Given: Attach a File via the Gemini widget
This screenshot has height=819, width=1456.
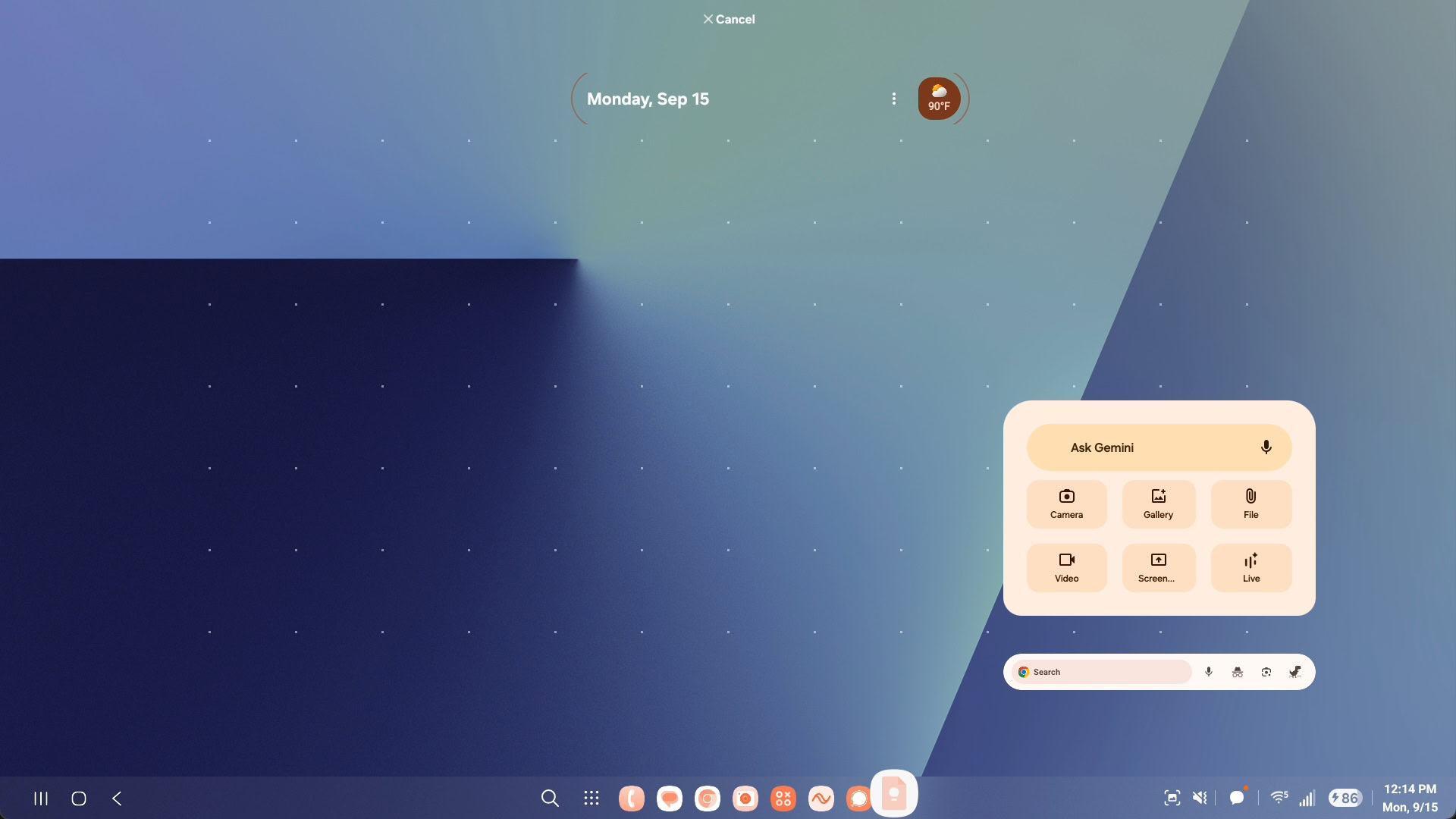Looking at the screenshot, I should pyautogui.click(x=1250, y=504).
